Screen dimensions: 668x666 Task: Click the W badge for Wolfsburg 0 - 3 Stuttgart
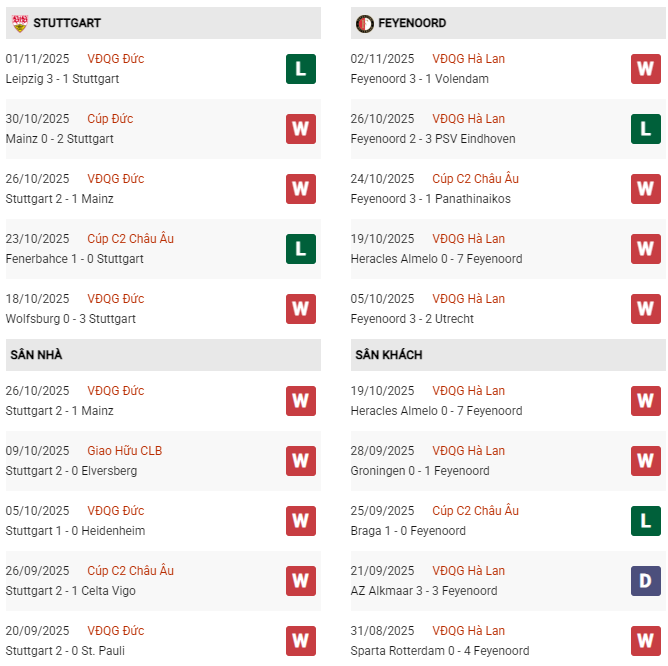[300, 309]
